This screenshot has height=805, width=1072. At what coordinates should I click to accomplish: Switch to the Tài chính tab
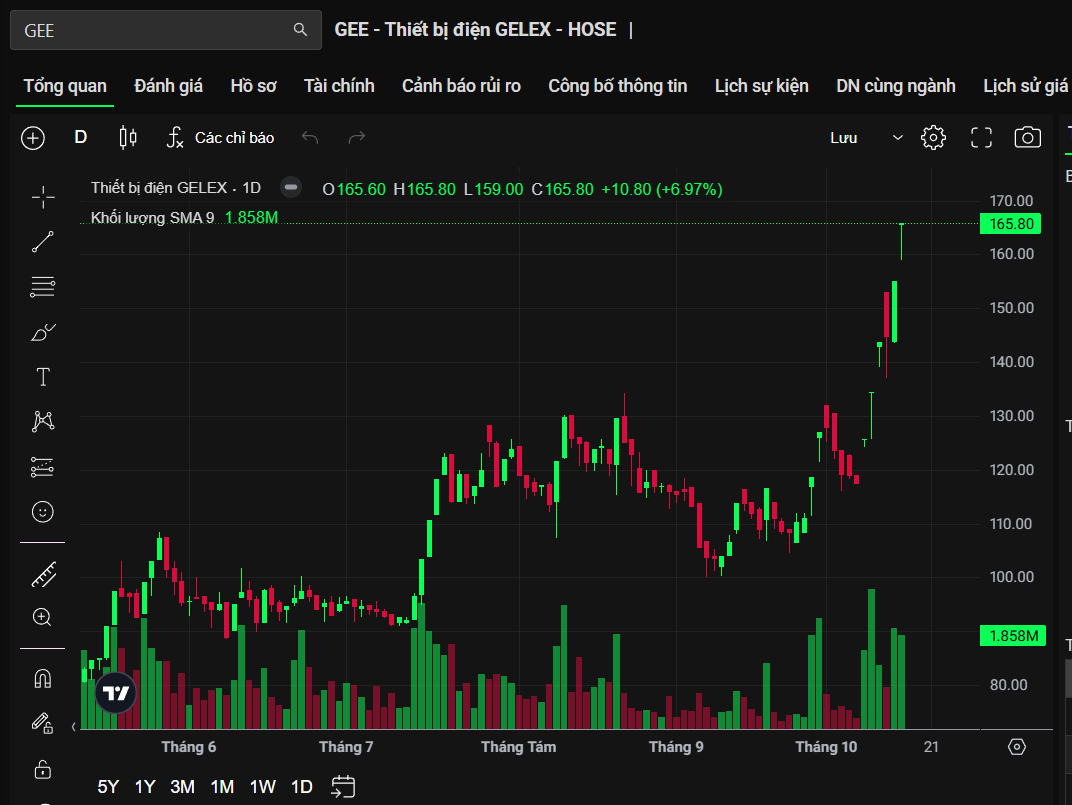tap(339, 86)
